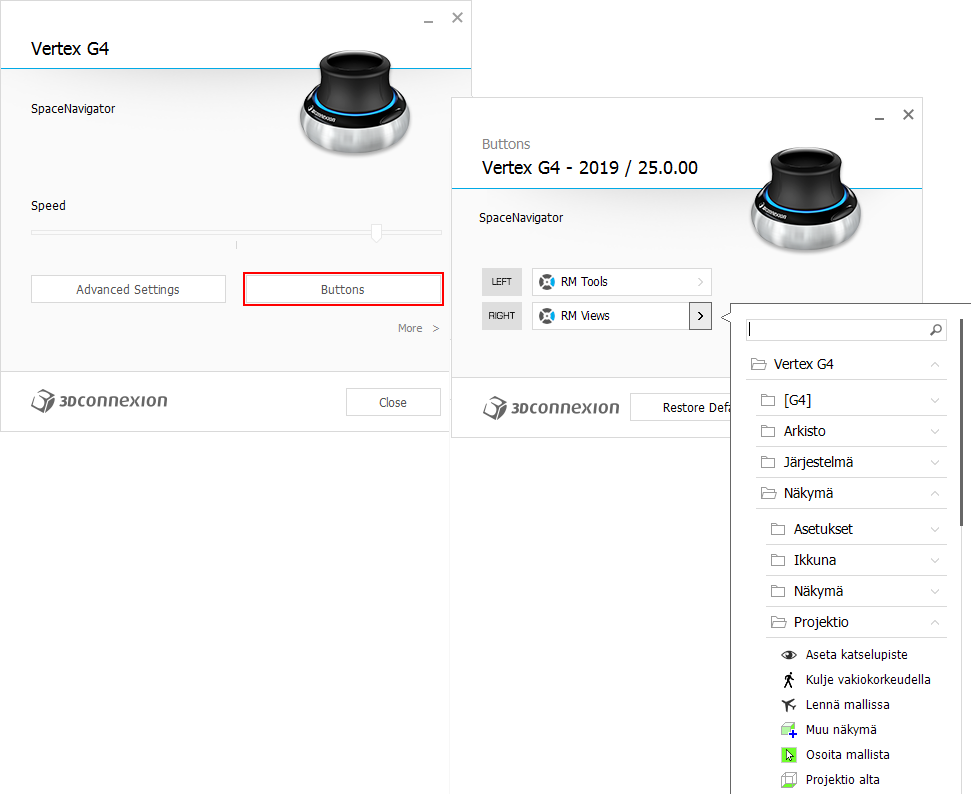Screen dimensions: 971x794
Task: Click the RM Tools radial menu icon
Action: tap(547, 282)
